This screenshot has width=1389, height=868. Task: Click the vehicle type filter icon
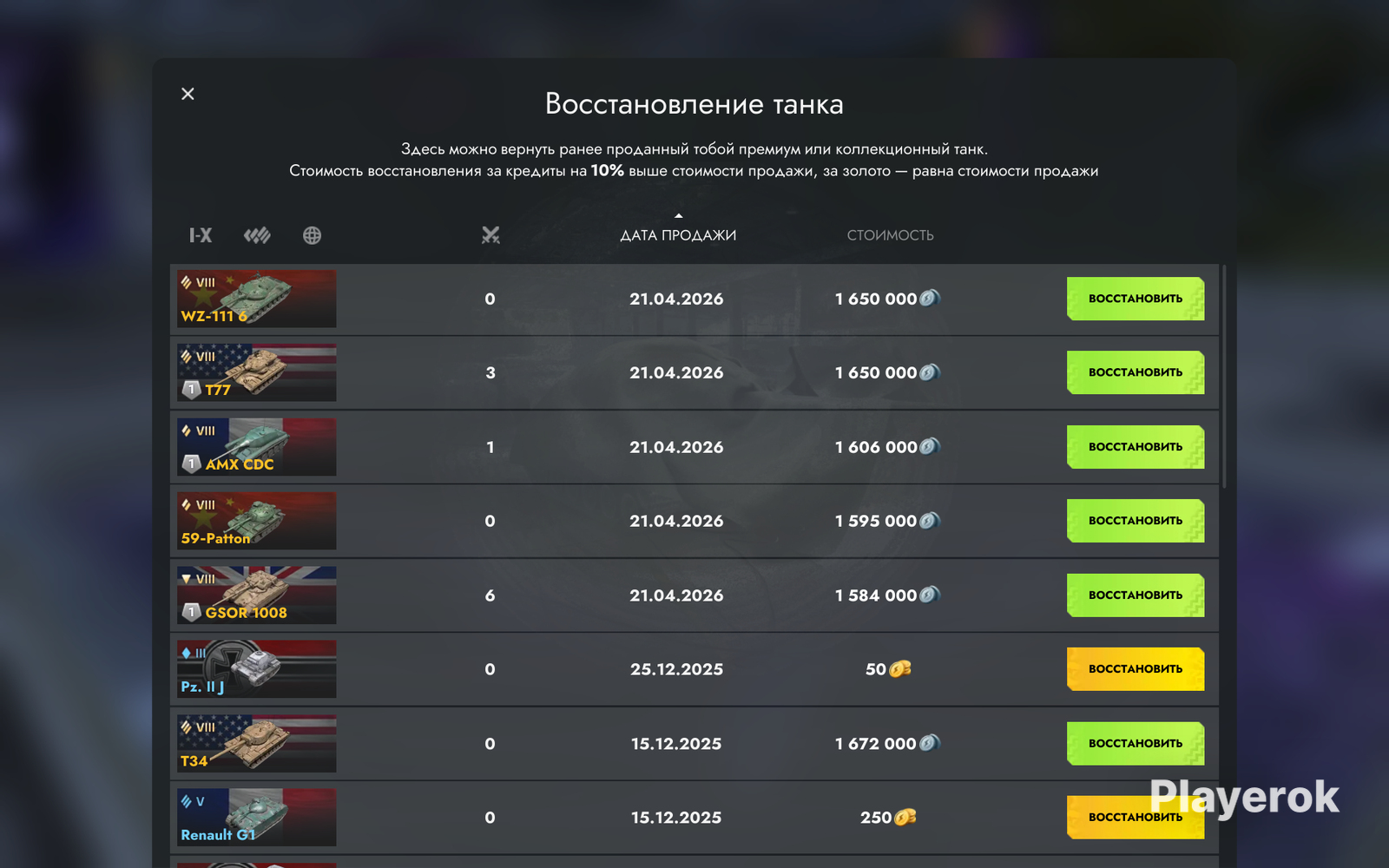point(257,235)
